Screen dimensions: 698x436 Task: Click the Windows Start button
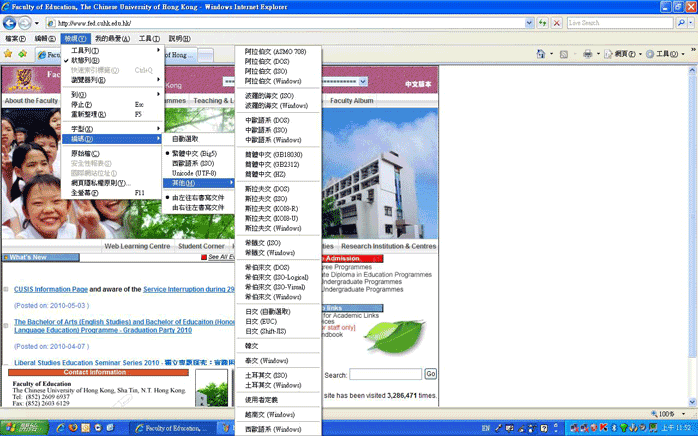point(24,428)
